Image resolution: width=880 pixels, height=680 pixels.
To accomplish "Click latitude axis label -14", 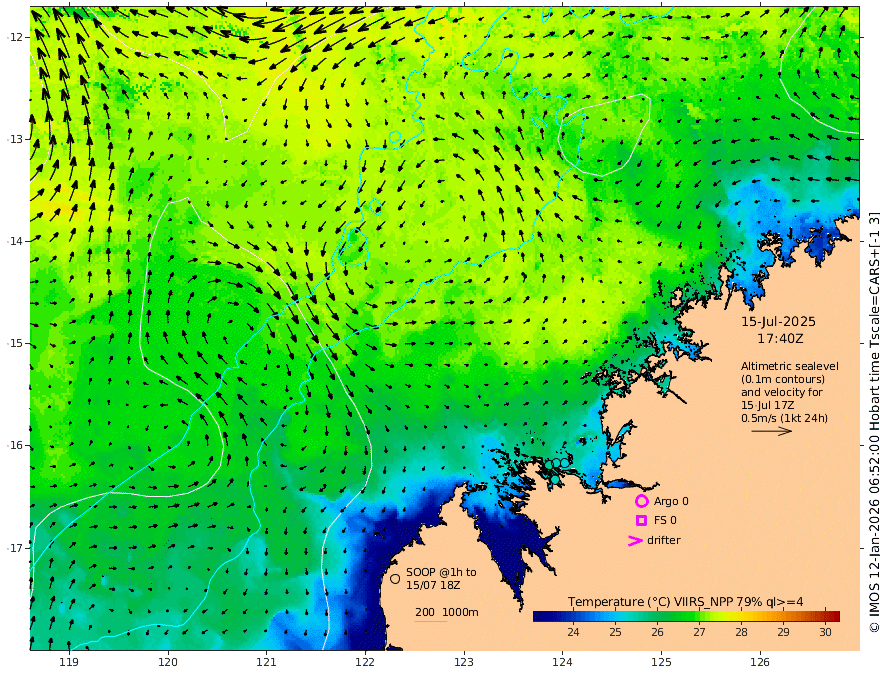I will [16, 241].
